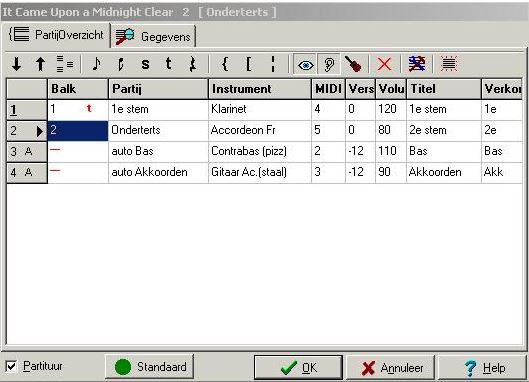Viewport: 529px width, 382px height.
Task: Click the crossed-out staff icon
Action: pos(417,64)
